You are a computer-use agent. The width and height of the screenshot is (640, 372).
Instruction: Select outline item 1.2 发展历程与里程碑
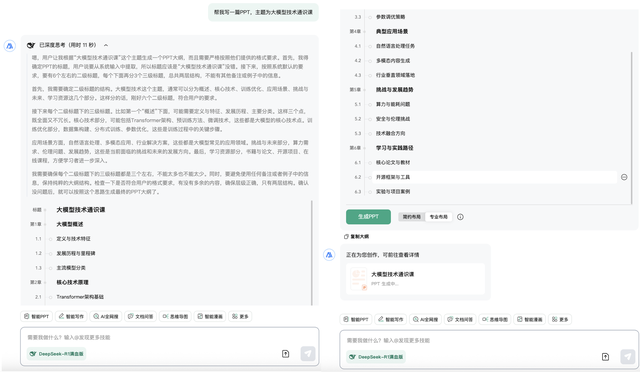coord(76,253)
